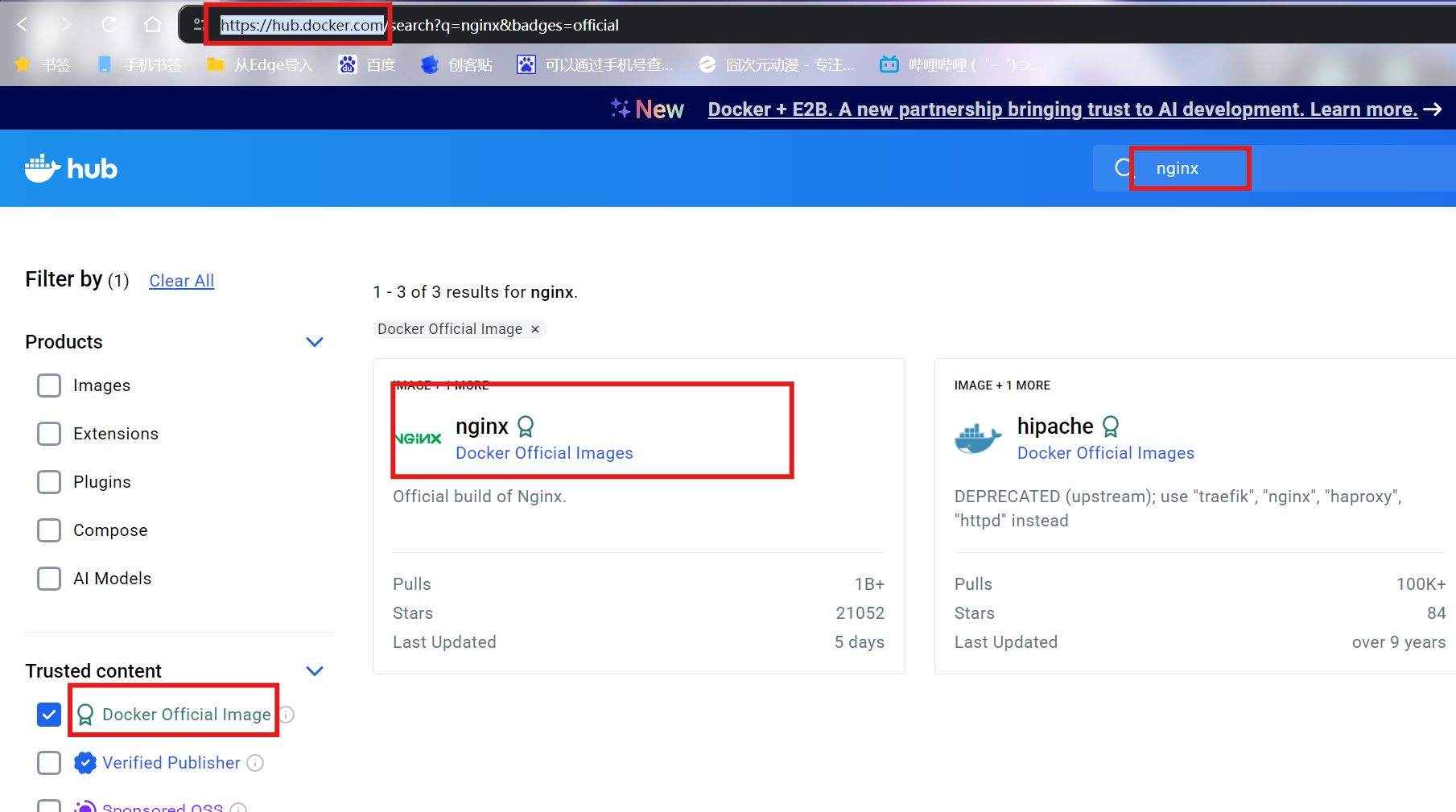Viewport: 1456px width, 812px height.
Task: Click the hipache pulls count 100K+
Action: [x=1421, y=584]
